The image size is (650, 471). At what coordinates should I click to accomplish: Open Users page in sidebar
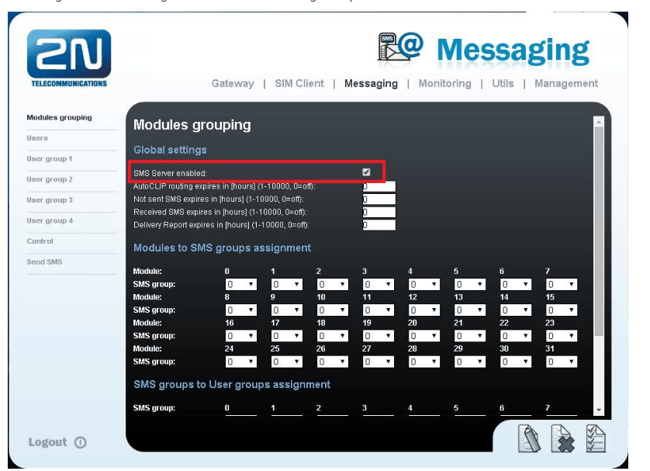point(37,138)
